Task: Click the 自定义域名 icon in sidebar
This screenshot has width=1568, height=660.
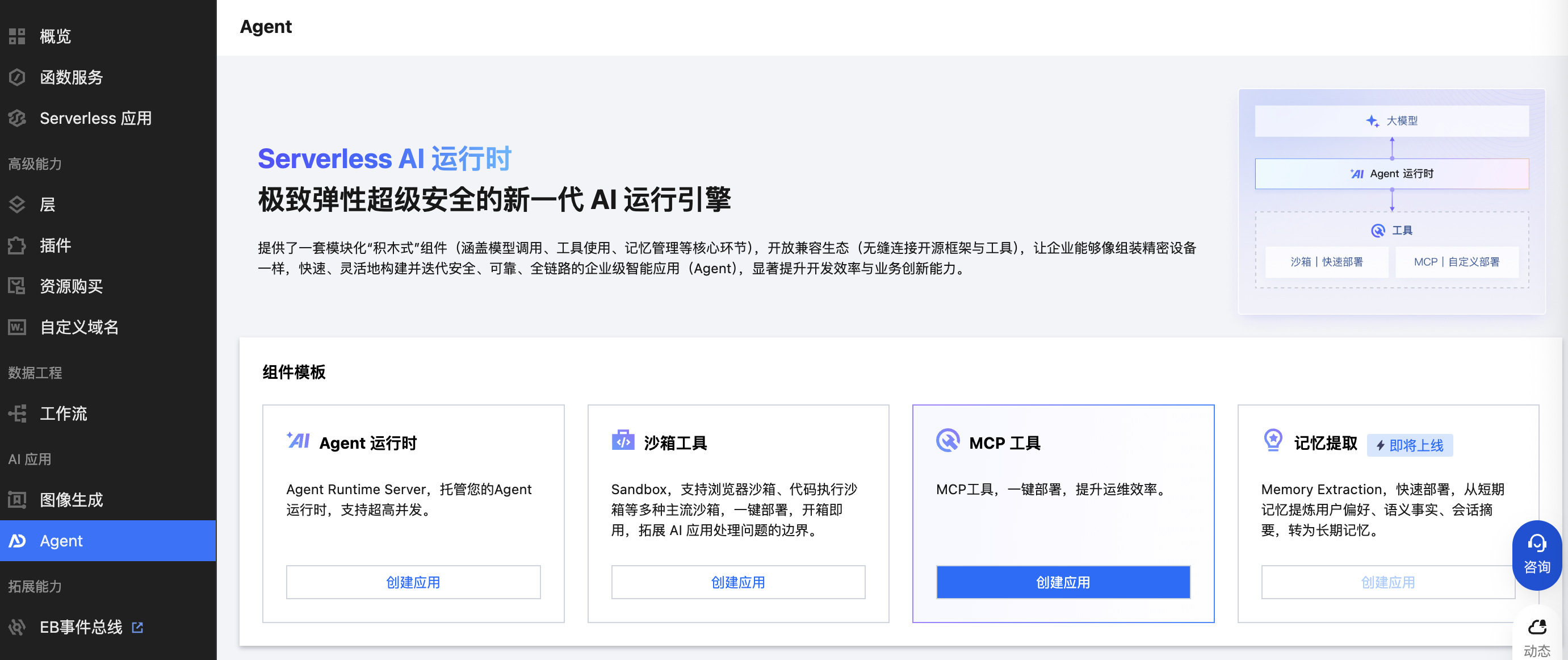Action: 17,327
